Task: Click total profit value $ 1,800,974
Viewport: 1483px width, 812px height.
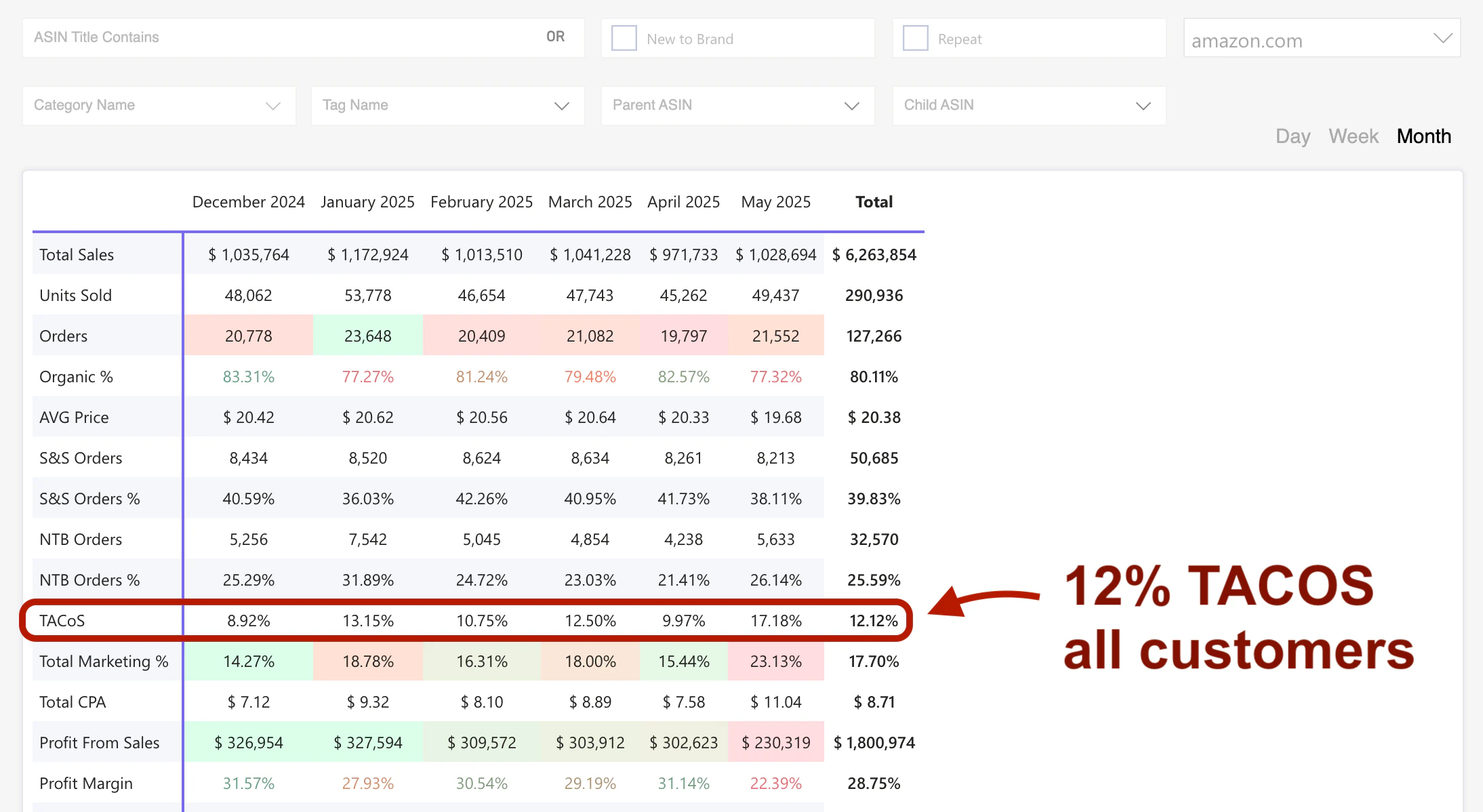Action: coord(874,743)
